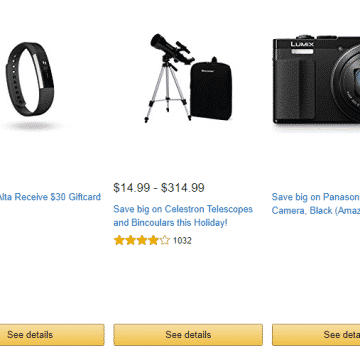Image resolution: width=360 pixels, height=360 pixels.
Task: Click the camera lens on the Lumix image
Action: 347,83
